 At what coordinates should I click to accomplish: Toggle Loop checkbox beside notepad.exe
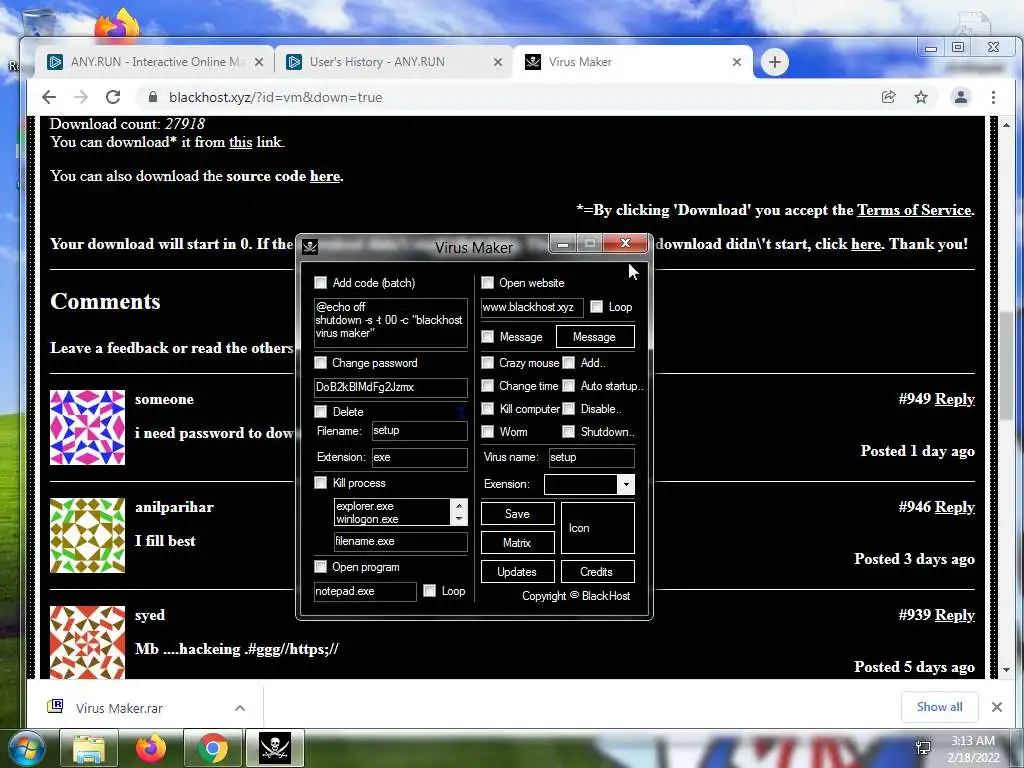430,590
